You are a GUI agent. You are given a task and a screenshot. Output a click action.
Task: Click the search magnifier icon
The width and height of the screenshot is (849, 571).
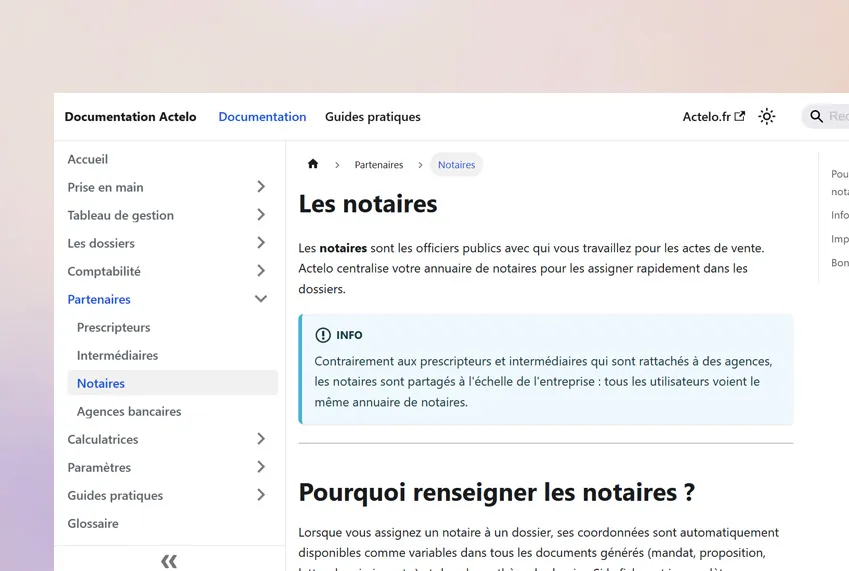tap(817, 117)
